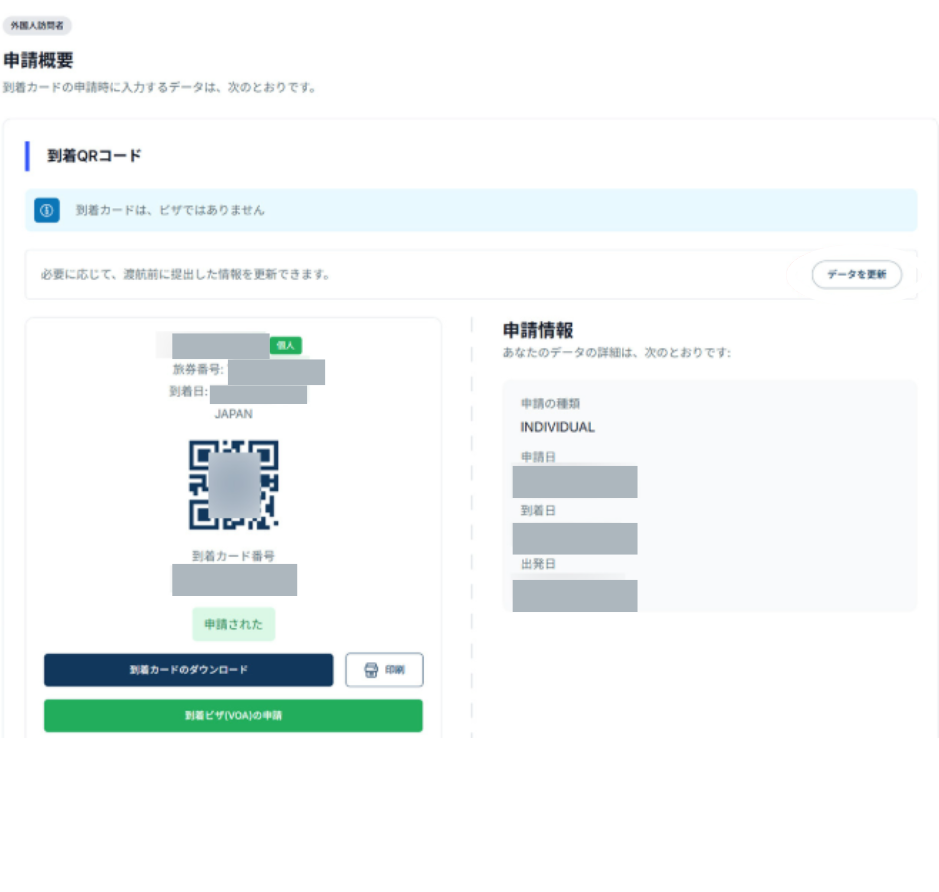Click the 旅券番号 label

(198, 369)
